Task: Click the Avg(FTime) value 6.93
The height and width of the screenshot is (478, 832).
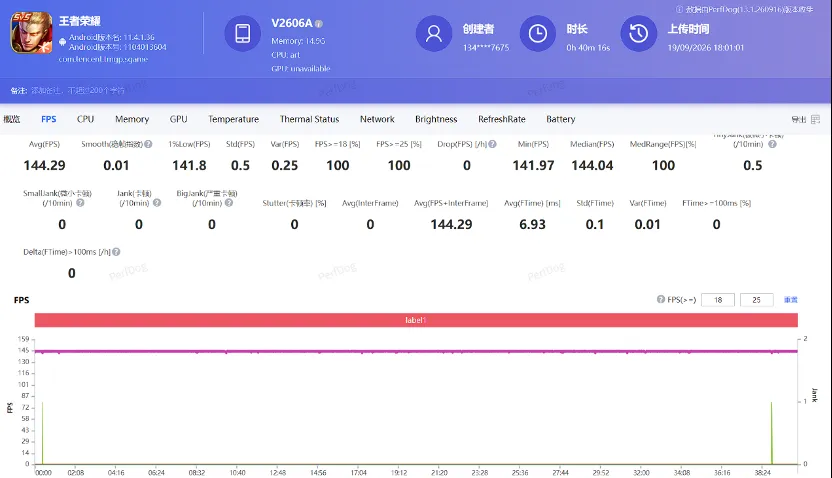Action: 532,224
